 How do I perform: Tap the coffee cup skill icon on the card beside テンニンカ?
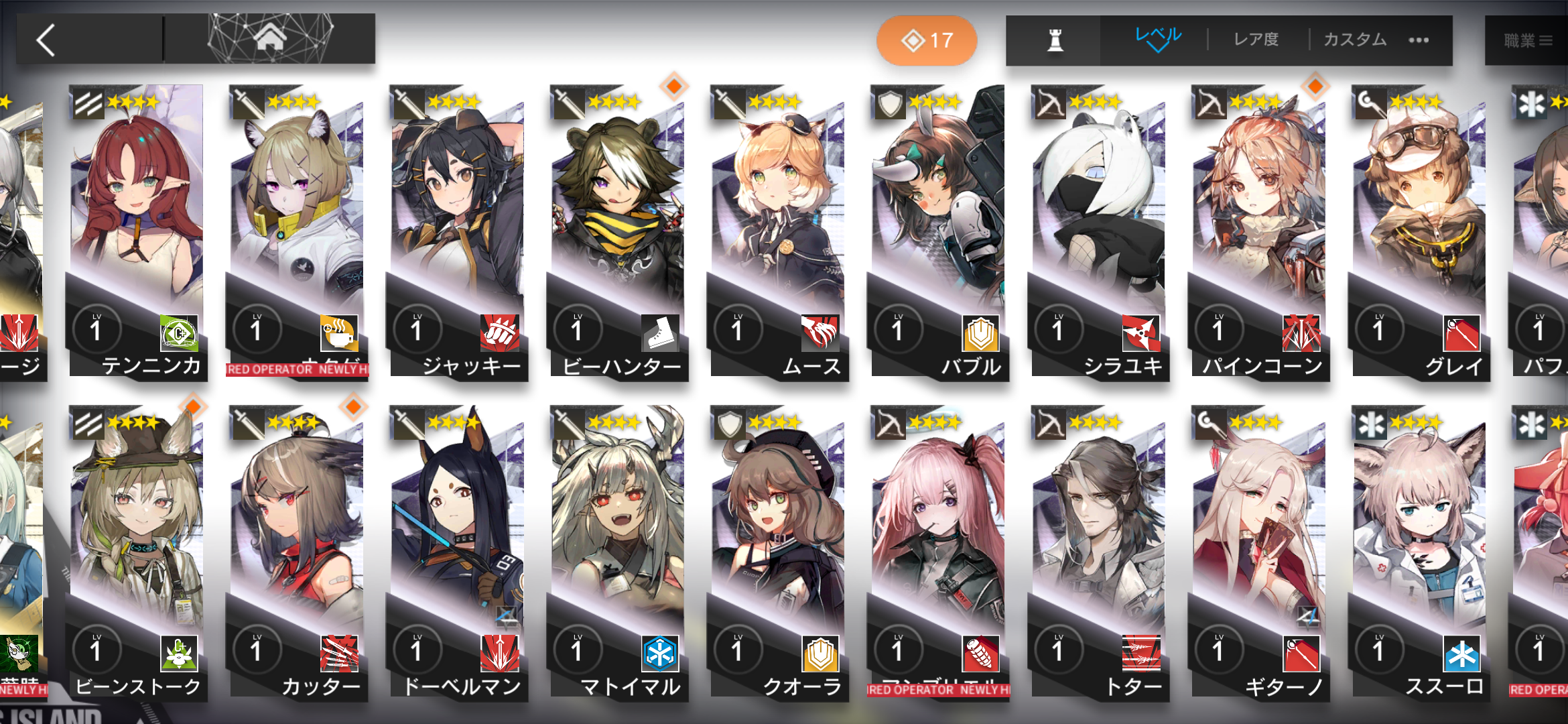coord(339,333)
